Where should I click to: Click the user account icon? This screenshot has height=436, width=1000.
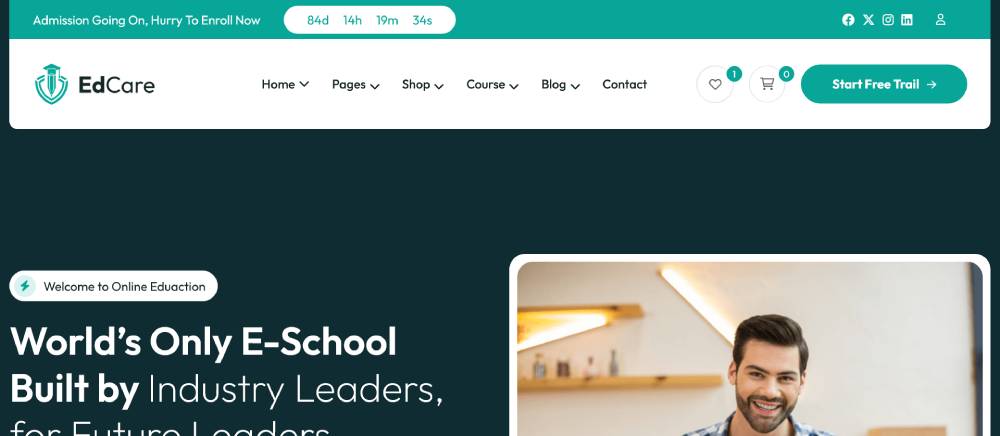point(940,20)
